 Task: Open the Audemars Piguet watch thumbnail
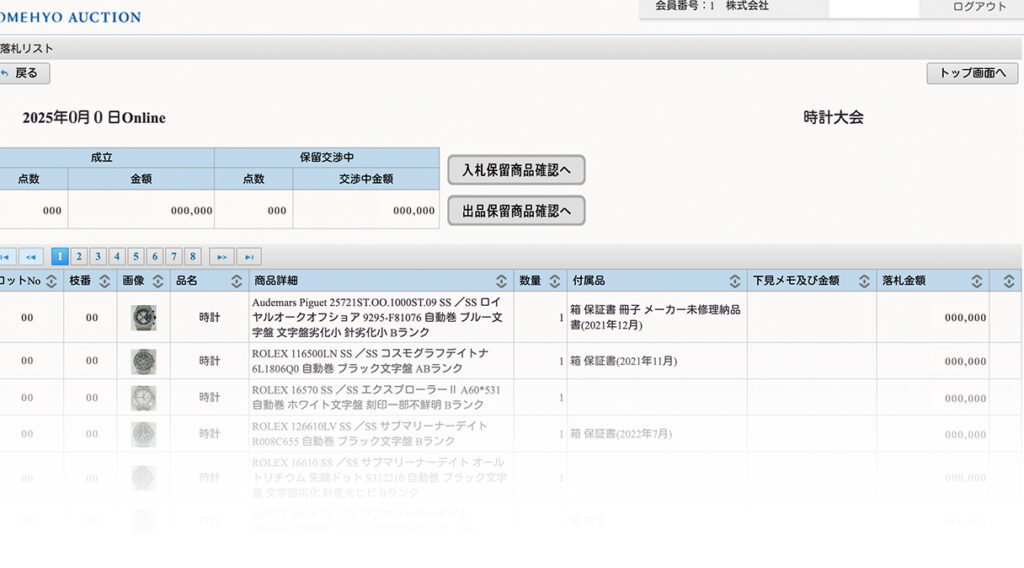point(143,317)
